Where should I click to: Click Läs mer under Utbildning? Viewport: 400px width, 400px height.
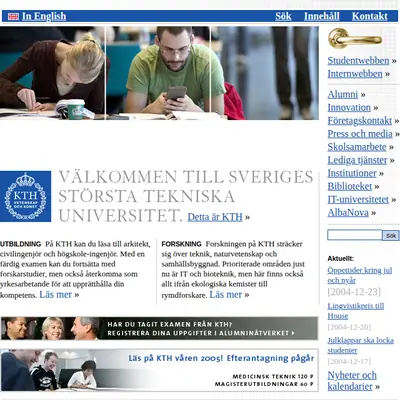(x=56, y=295)
